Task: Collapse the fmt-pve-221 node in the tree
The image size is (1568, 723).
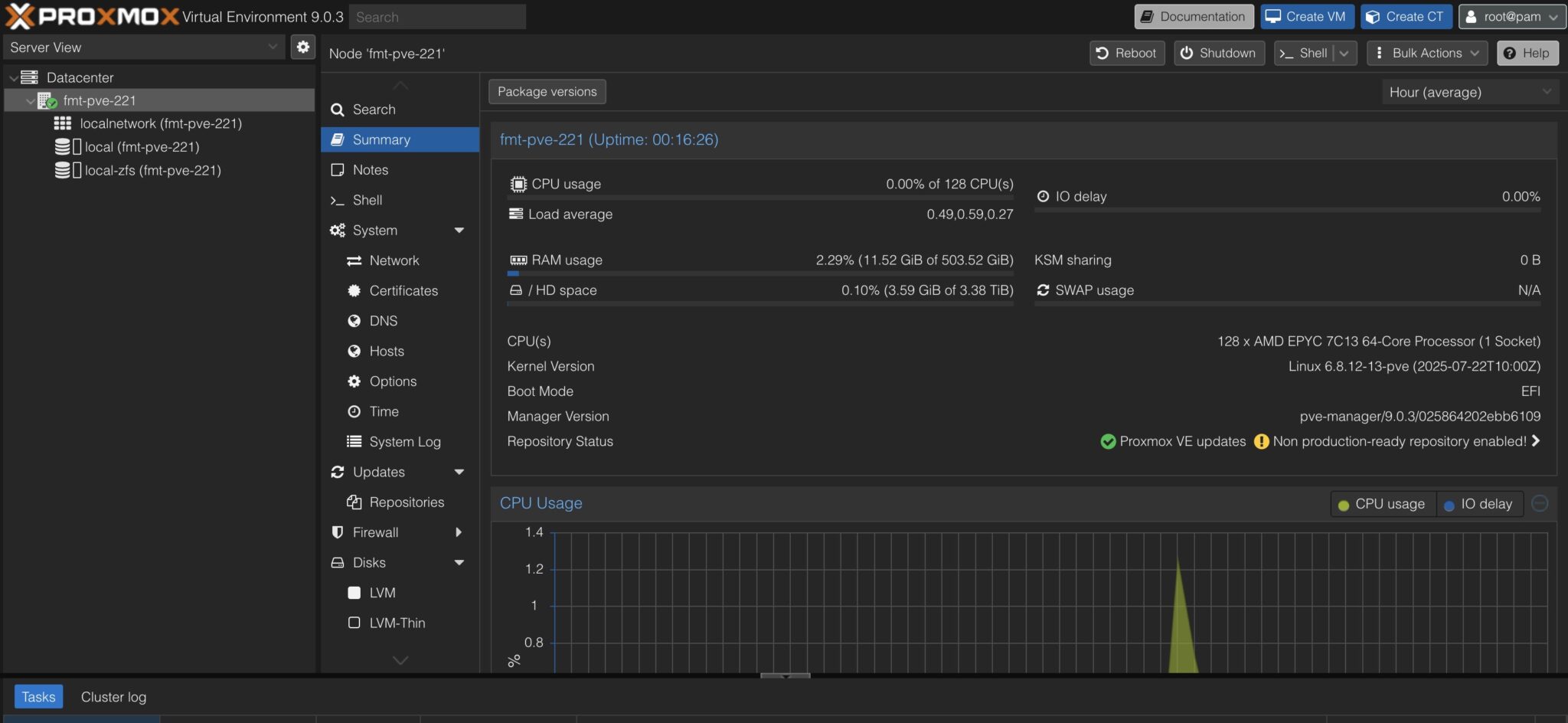Action: pyautogui.click(x=30, y=100)
